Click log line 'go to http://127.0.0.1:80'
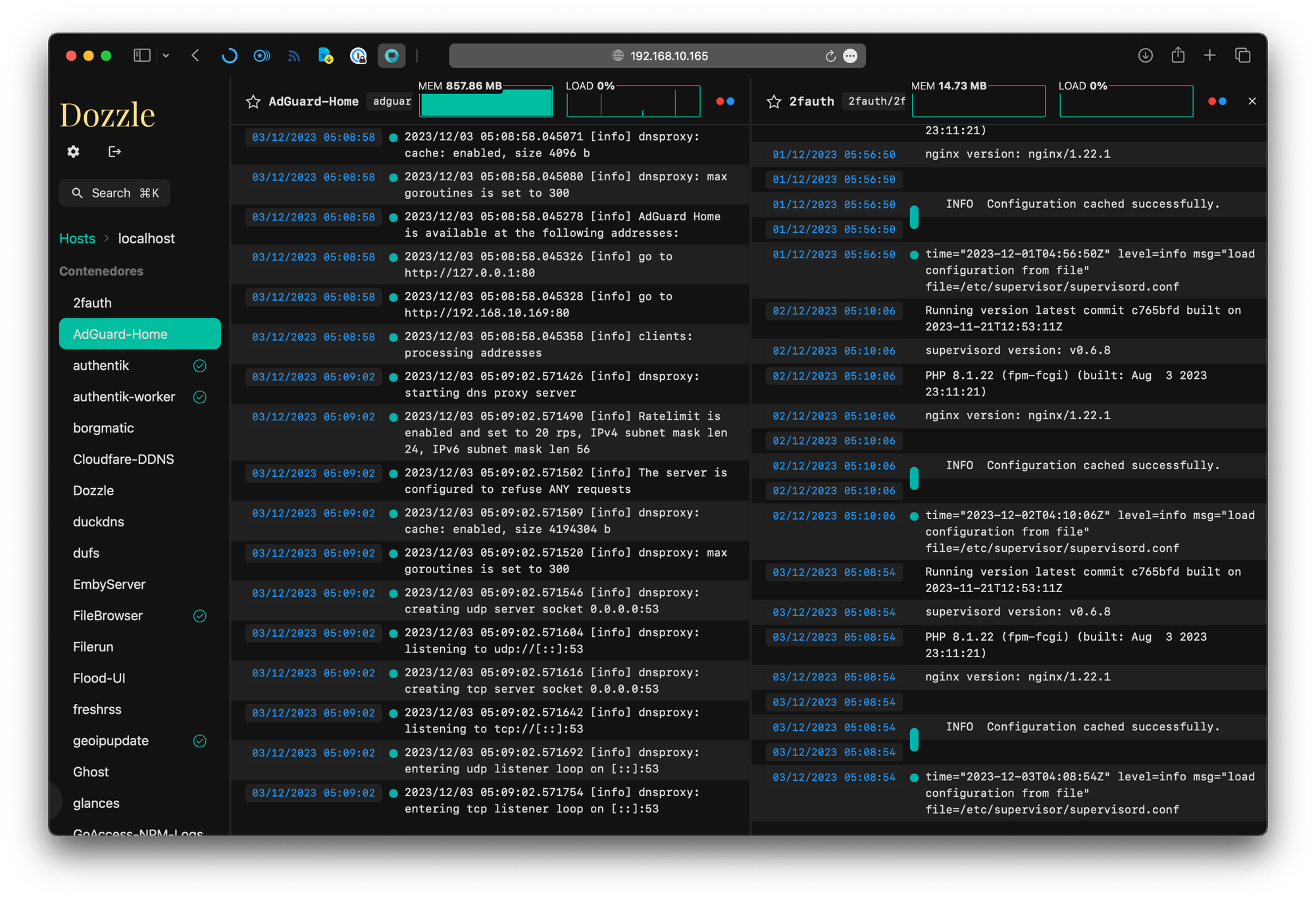Viewport: 1316px width, 900px height. [x=490, y=264]
